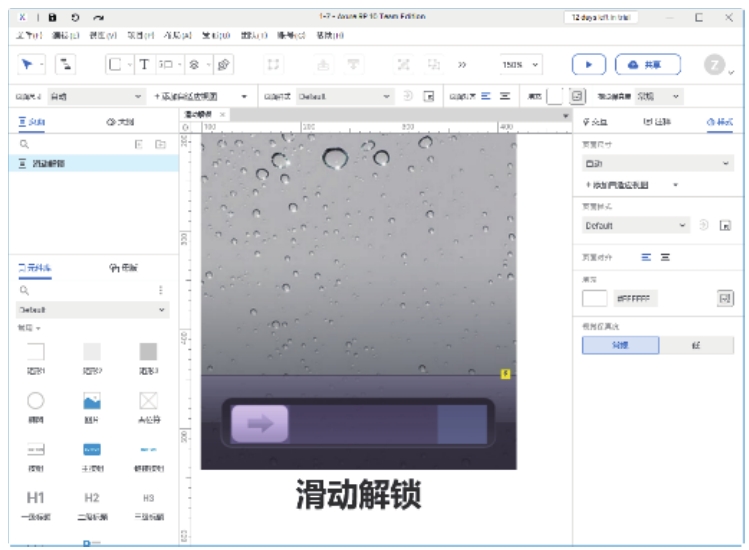Expand the Default library dropdown

click(90, 310)
